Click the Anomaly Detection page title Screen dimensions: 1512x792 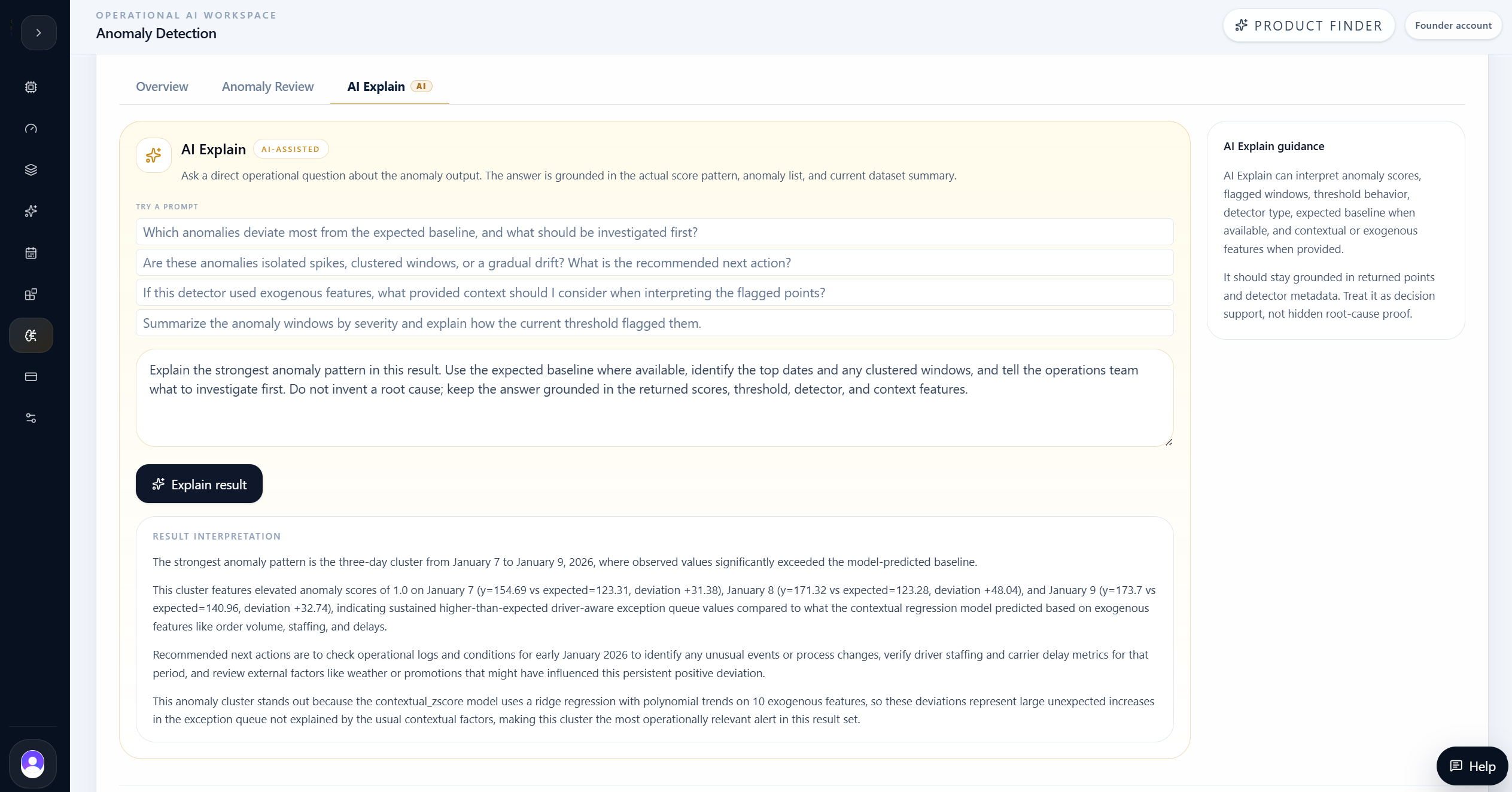pyautogui.click(x=156, y=33)
